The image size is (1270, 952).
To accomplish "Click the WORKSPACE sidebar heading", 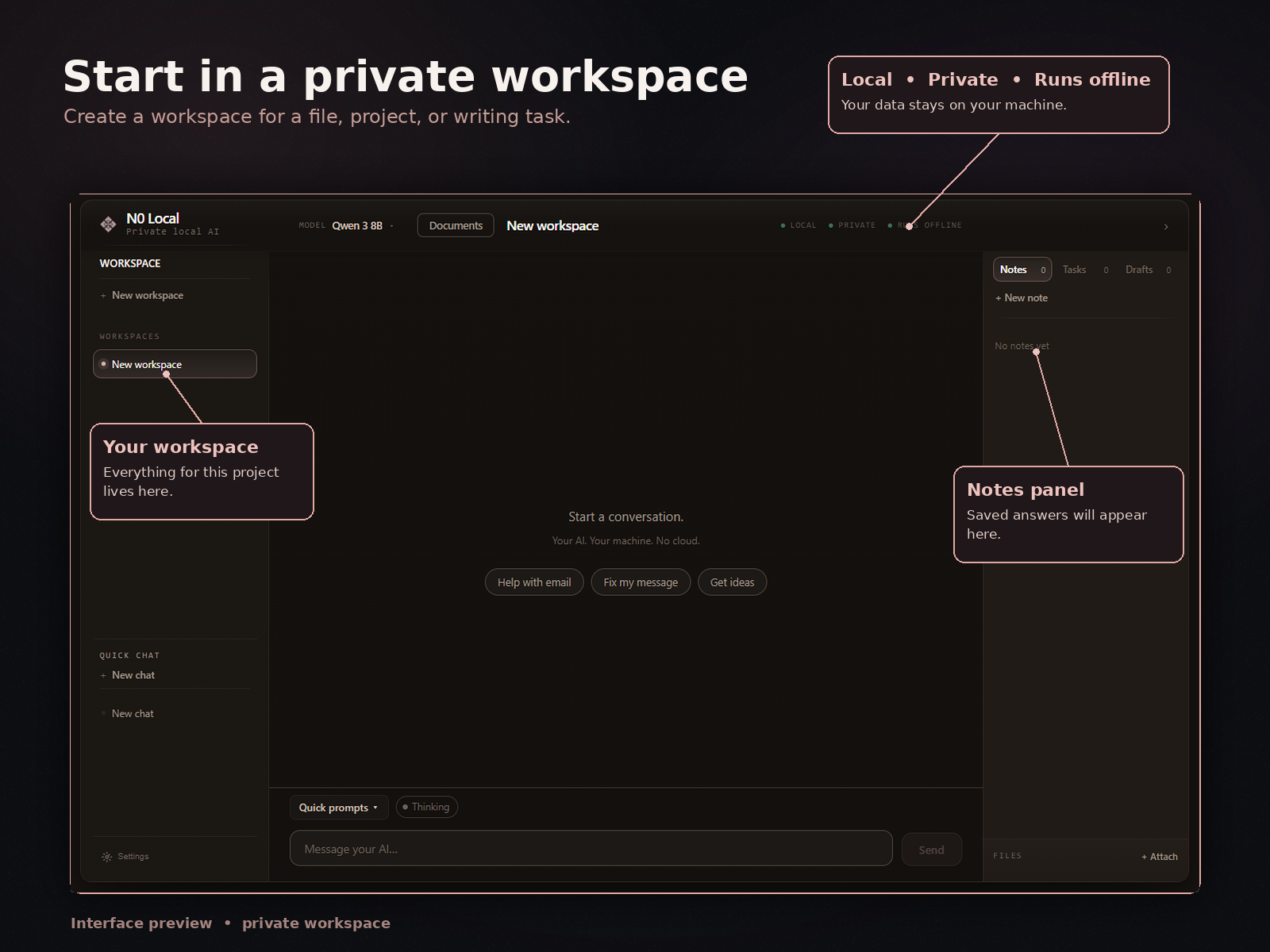I will [x=130, y=263].
